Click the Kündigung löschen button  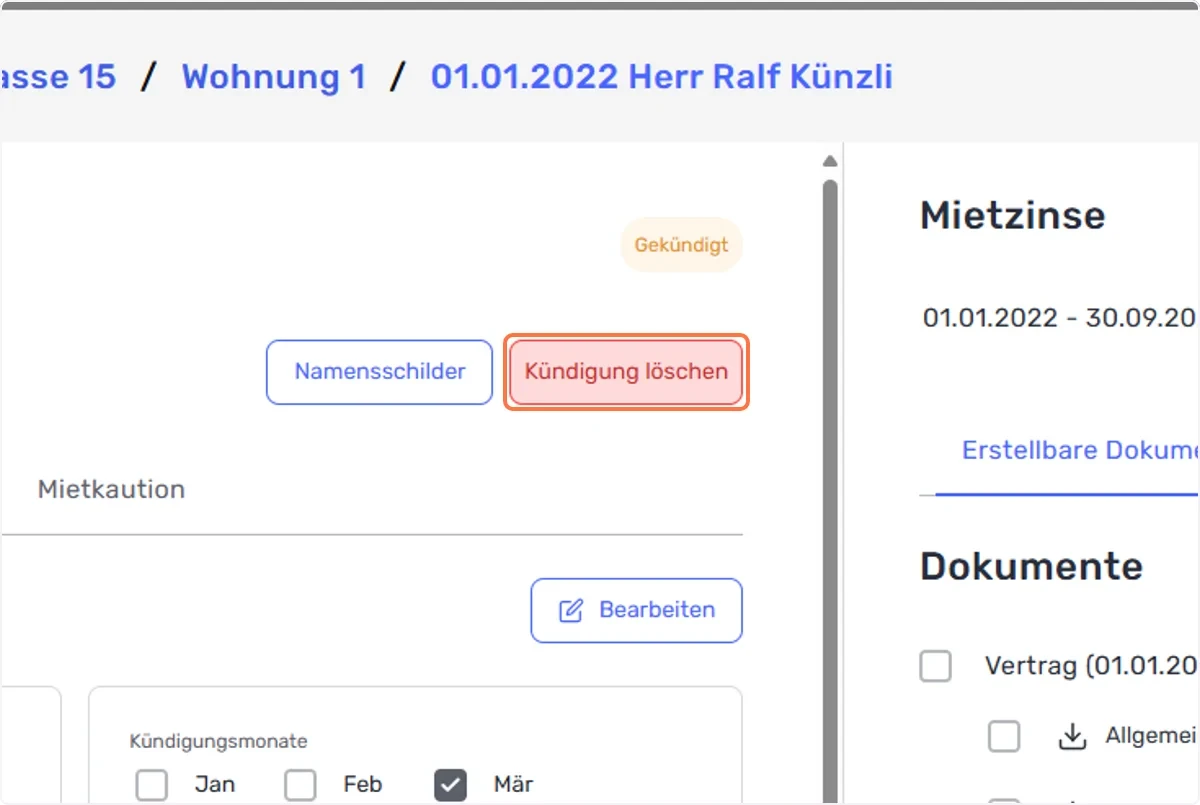(x=626, y=372)
